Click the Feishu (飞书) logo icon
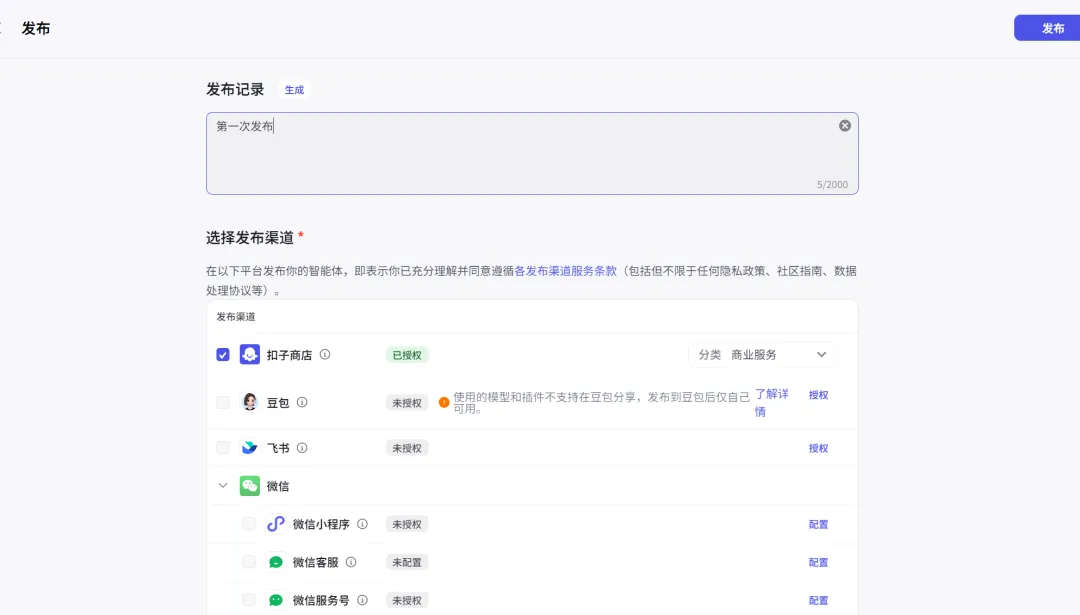The image size is (1080, 615). 250,448
